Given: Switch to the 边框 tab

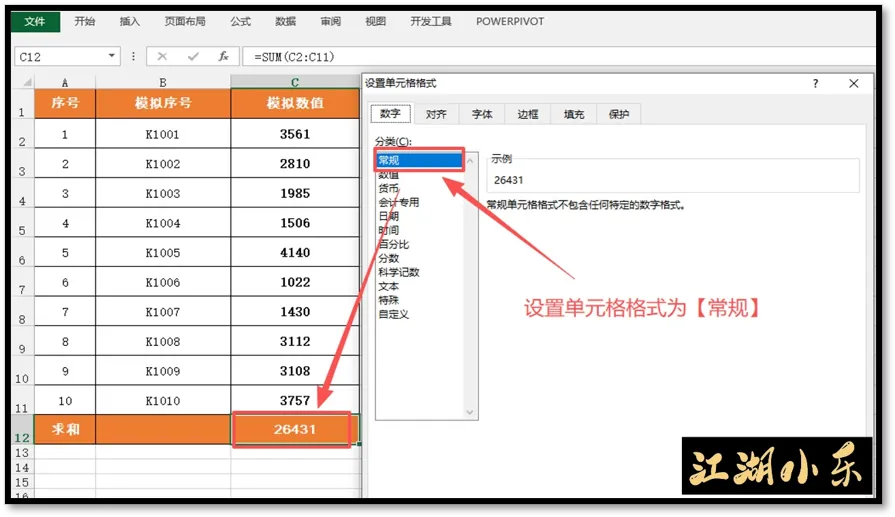Looking at the screenshot, I should tap(528, 114).
